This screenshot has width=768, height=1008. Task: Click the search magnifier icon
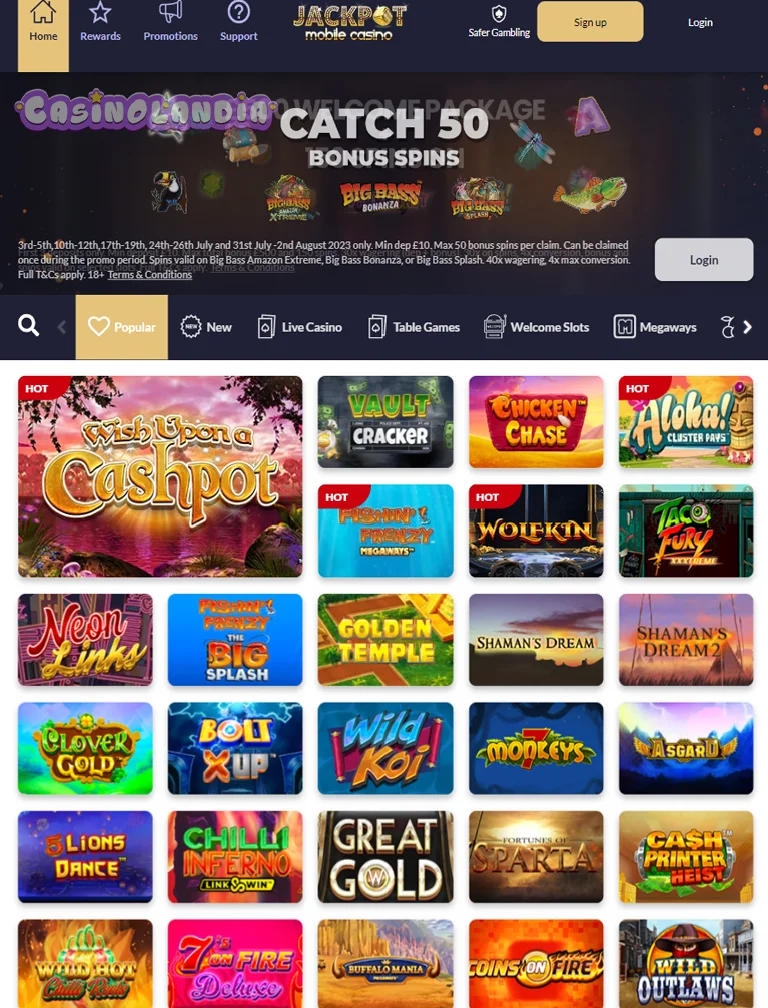(28, 326)
